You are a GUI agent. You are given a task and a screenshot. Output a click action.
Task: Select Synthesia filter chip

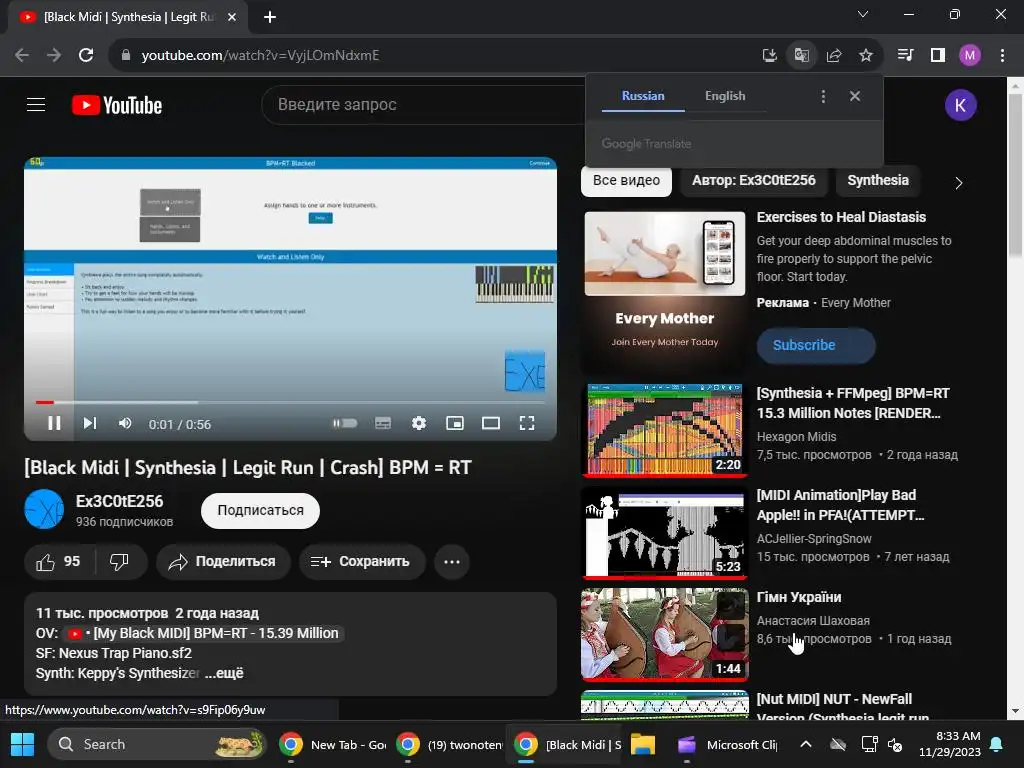click(x=878, y=180)
